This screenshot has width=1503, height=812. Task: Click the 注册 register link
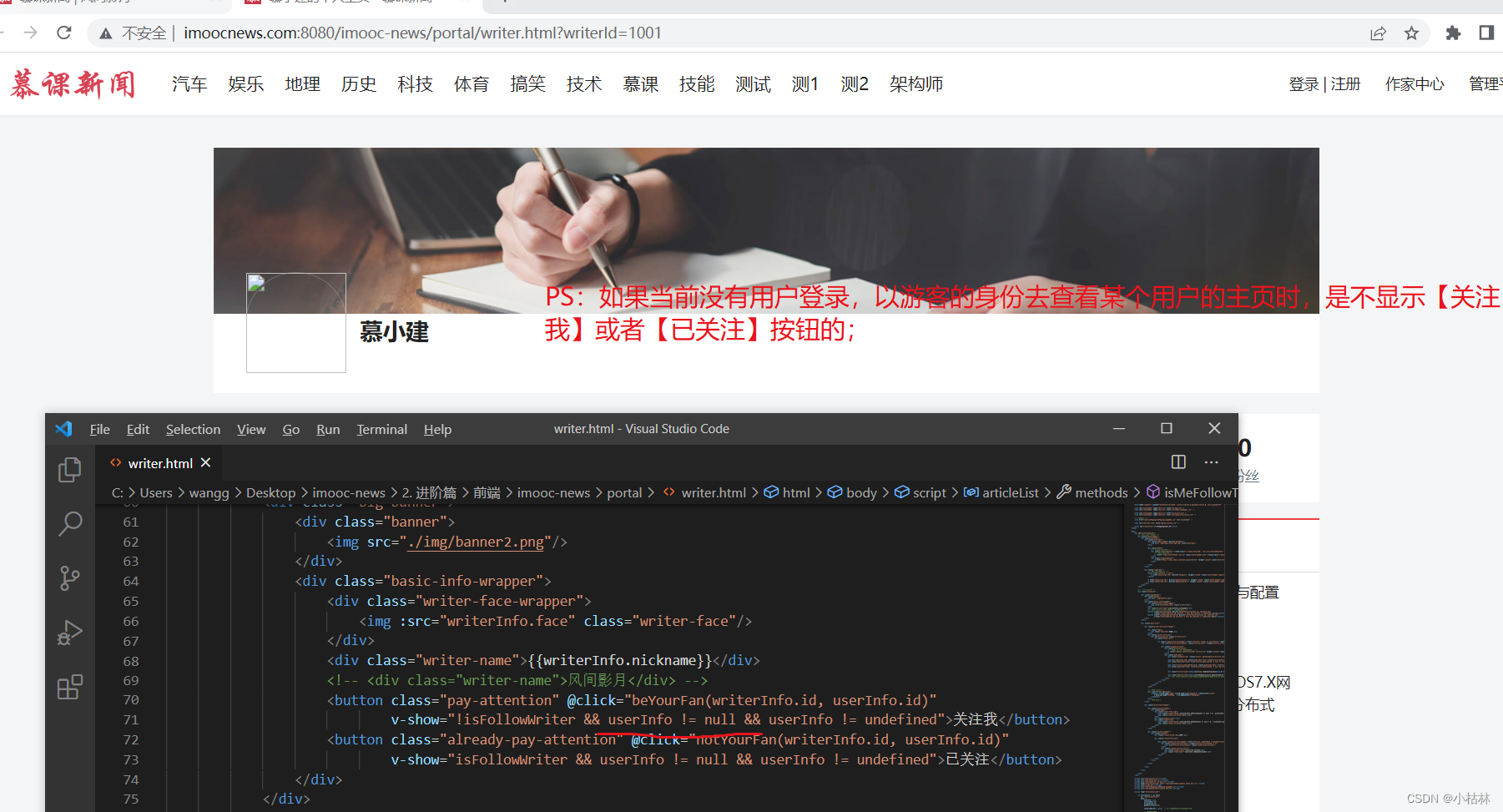click(1346, 84)
